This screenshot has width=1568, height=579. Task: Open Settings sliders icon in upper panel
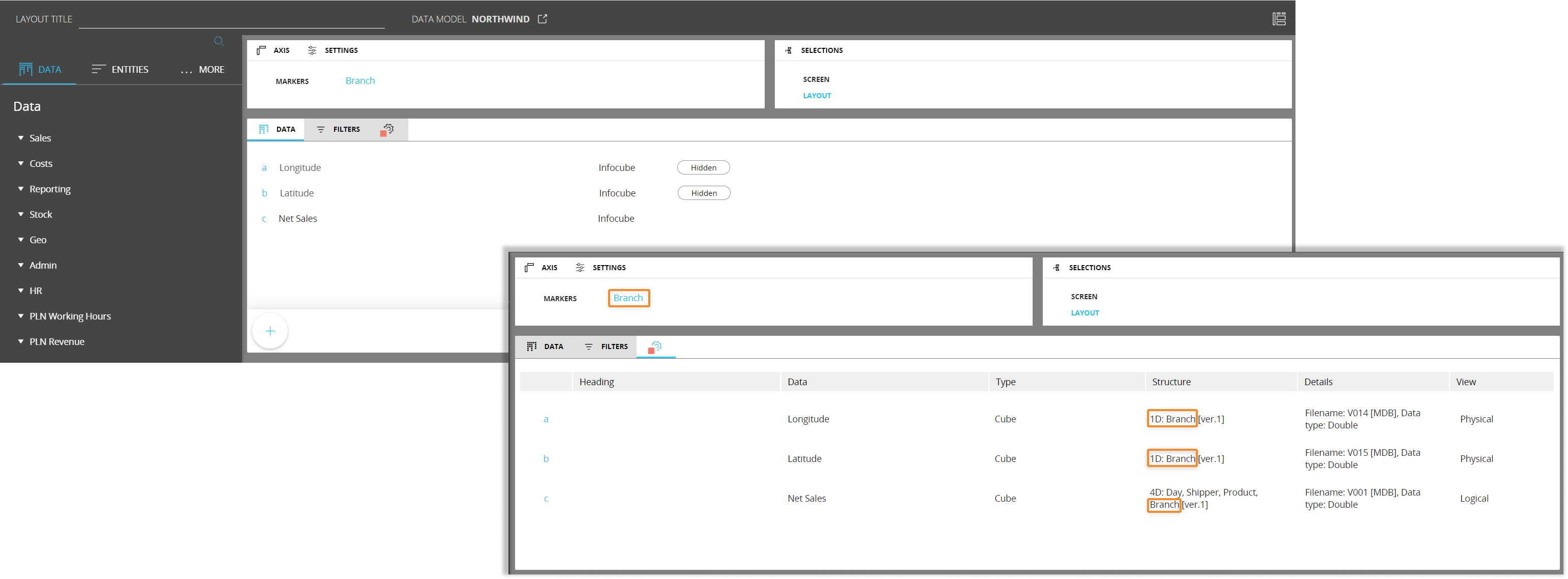(312, 50)
